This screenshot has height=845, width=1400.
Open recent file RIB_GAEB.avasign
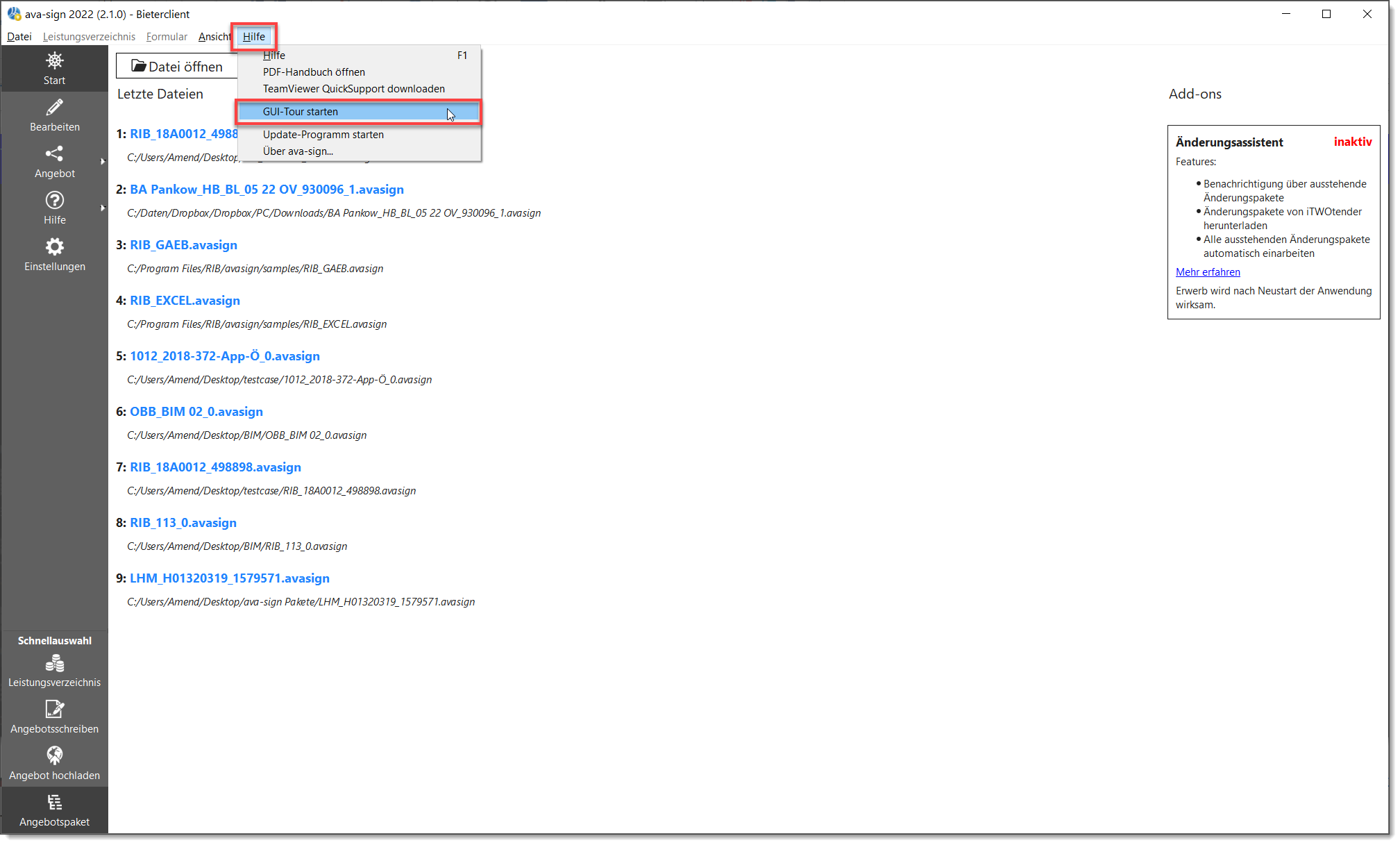click(x=183, y=245)
